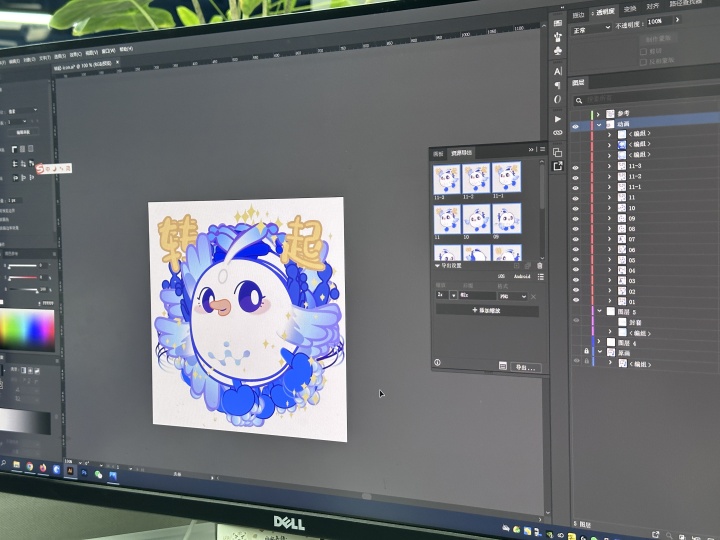Open Chrome from the Windows taskbar

(30, 467)
